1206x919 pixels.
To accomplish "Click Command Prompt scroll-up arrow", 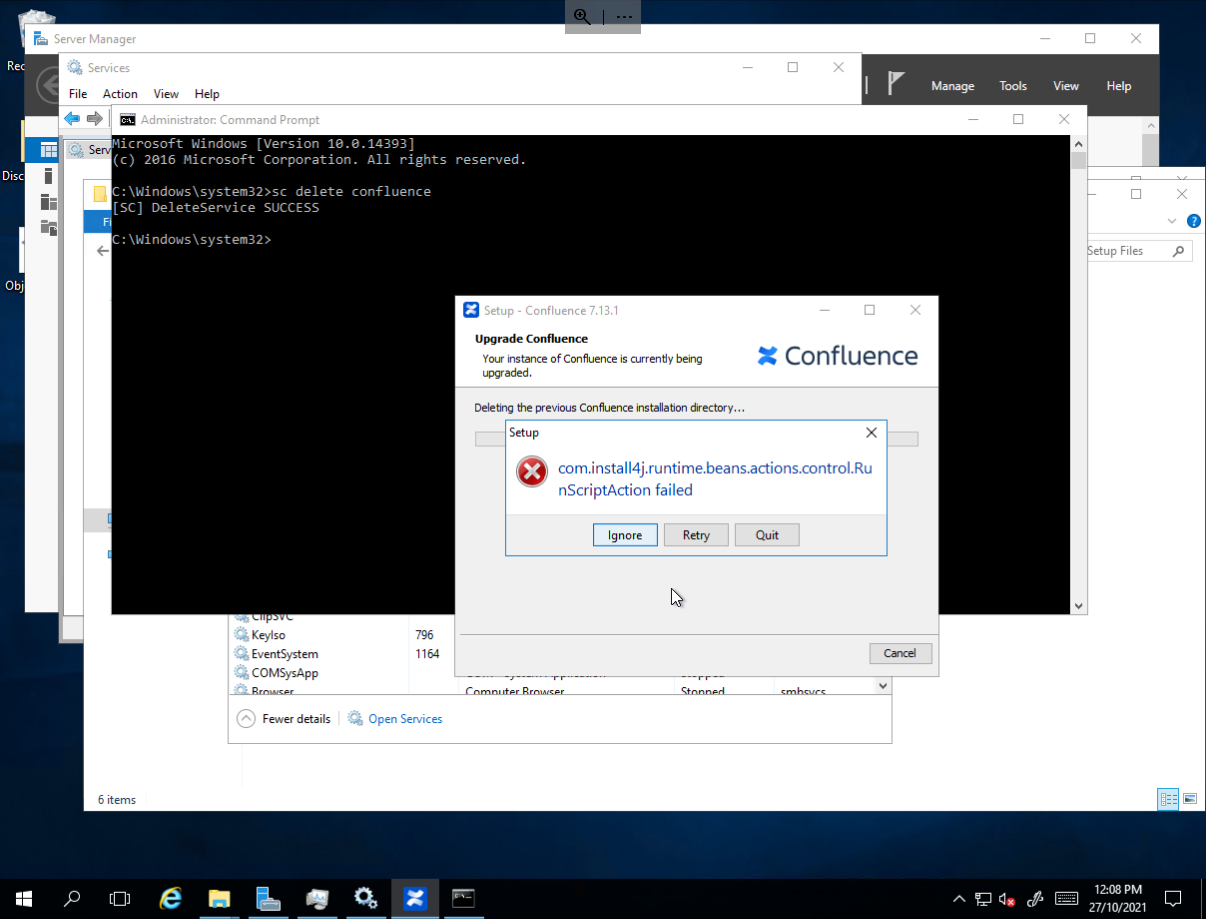I will (1078, 143).
